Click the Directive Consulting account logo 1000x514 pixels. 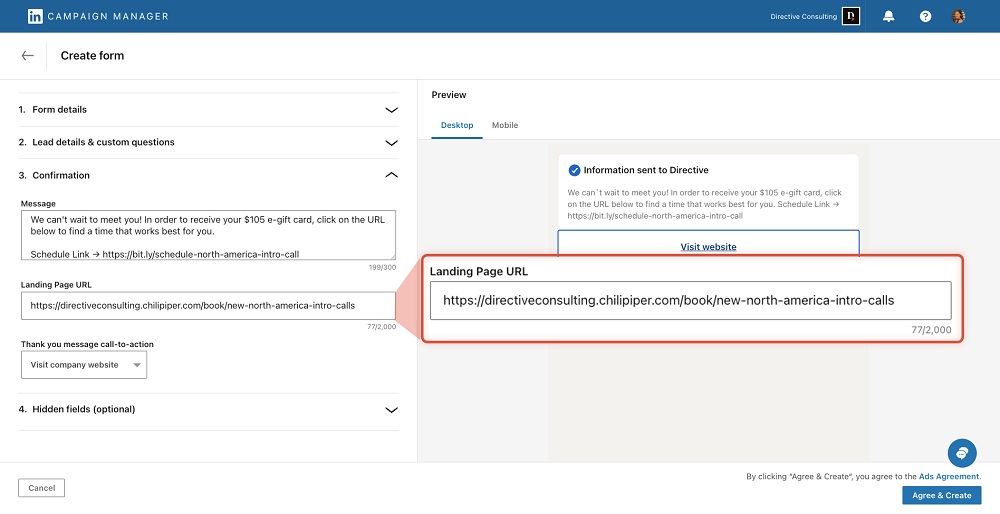(x=851, y=16)
